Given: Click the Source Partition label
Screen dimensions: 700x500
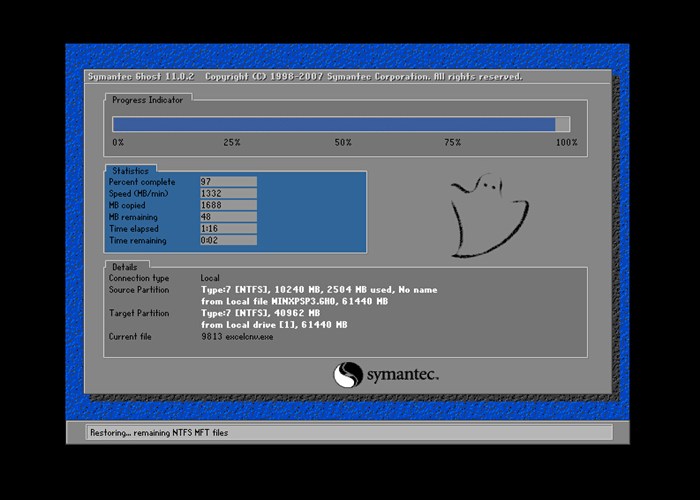Looking at the screenshot, I should pyautogui.click(x=139, y=290).
